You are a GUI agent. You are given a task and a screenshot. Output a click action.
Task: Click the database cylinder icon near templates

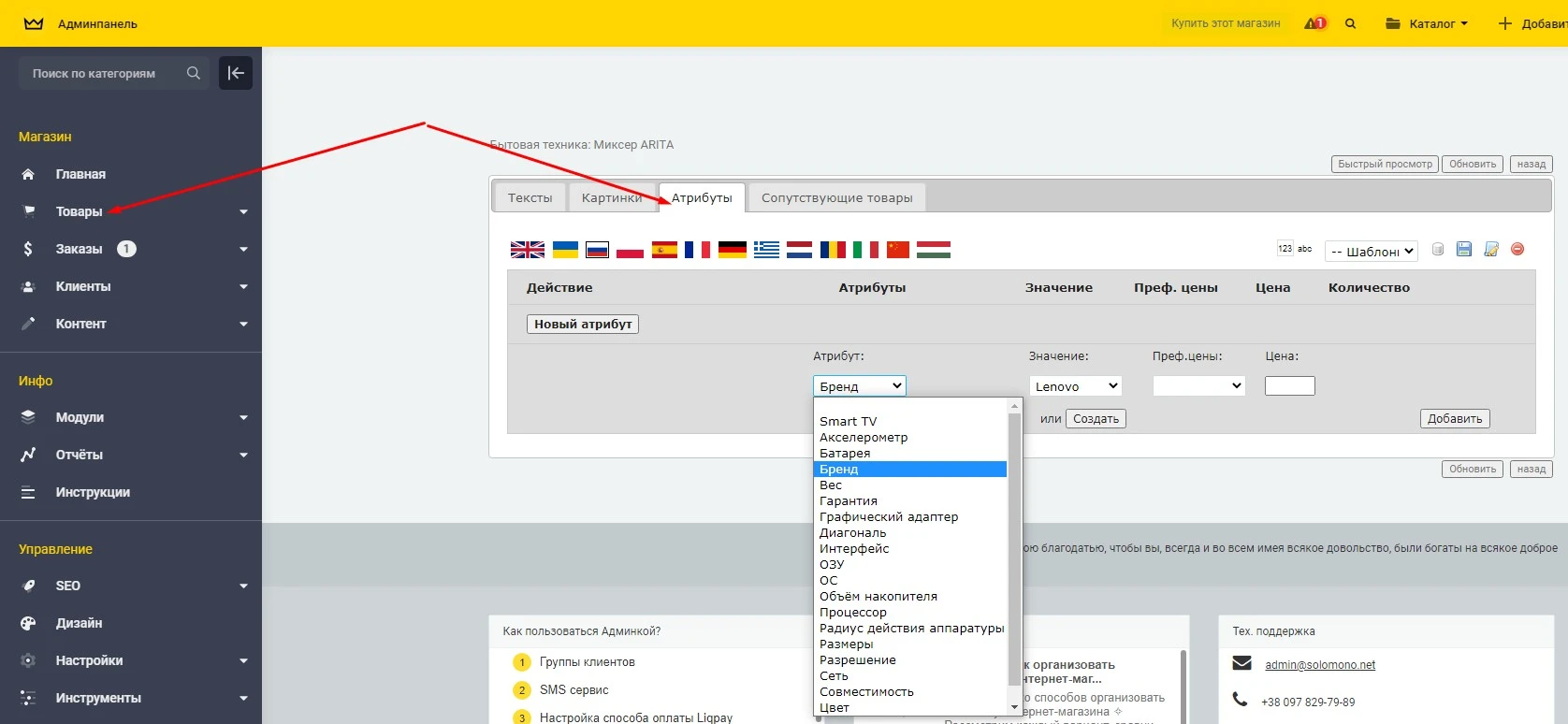[x=1438, y=249]
